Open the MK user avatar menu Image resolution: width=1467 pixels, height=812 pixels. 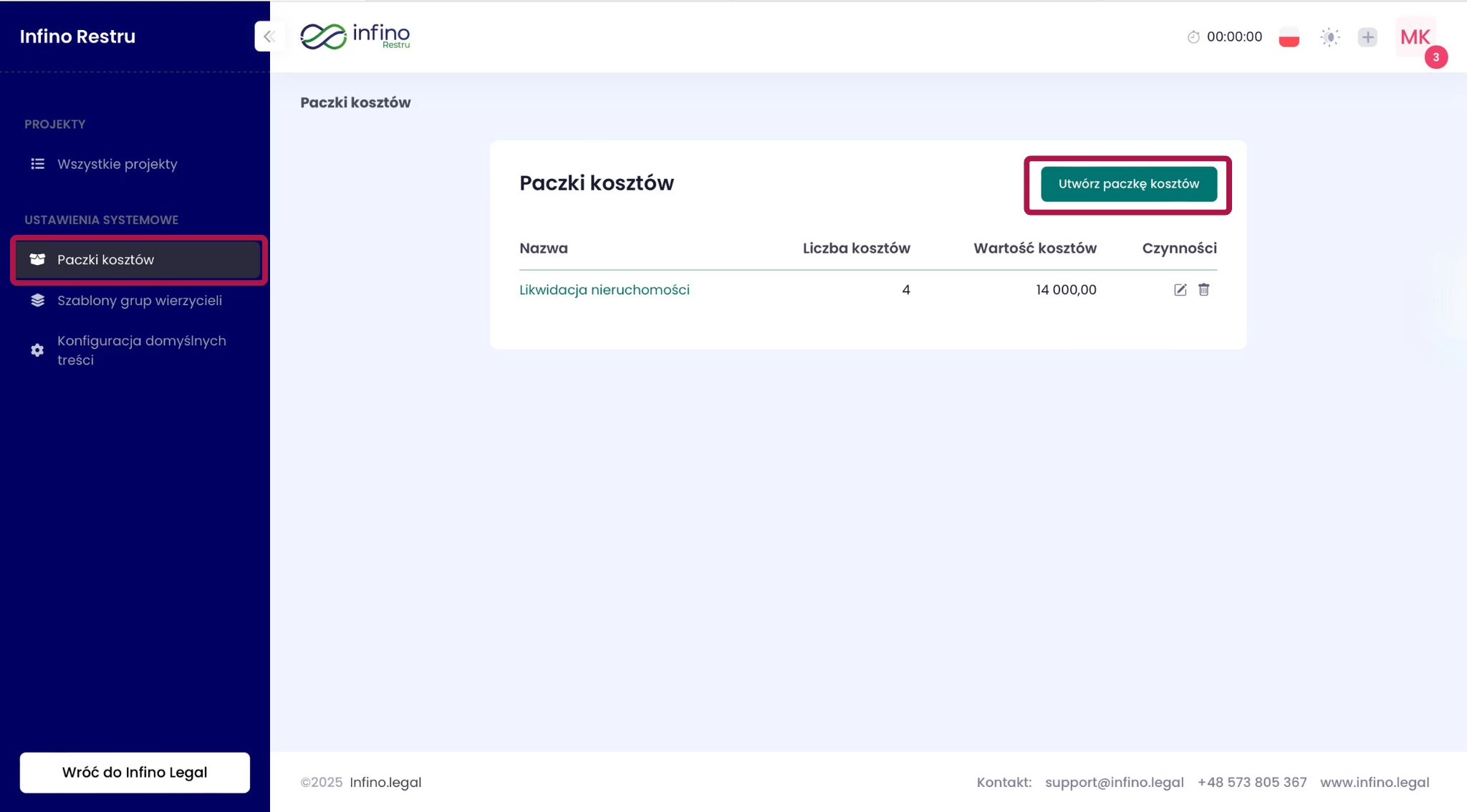tap(1415, 37)
